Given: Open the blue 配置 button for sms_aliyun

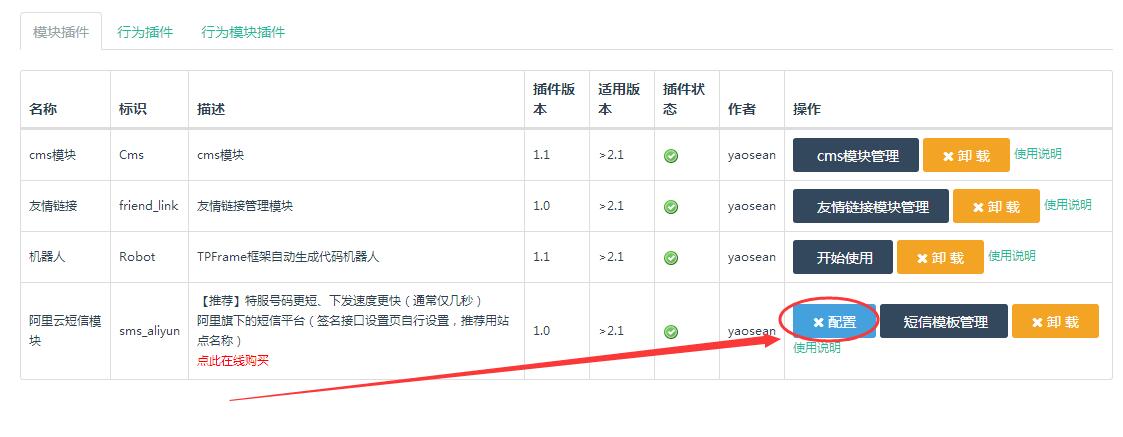Looking at the screenshot, I should [834, 322].
